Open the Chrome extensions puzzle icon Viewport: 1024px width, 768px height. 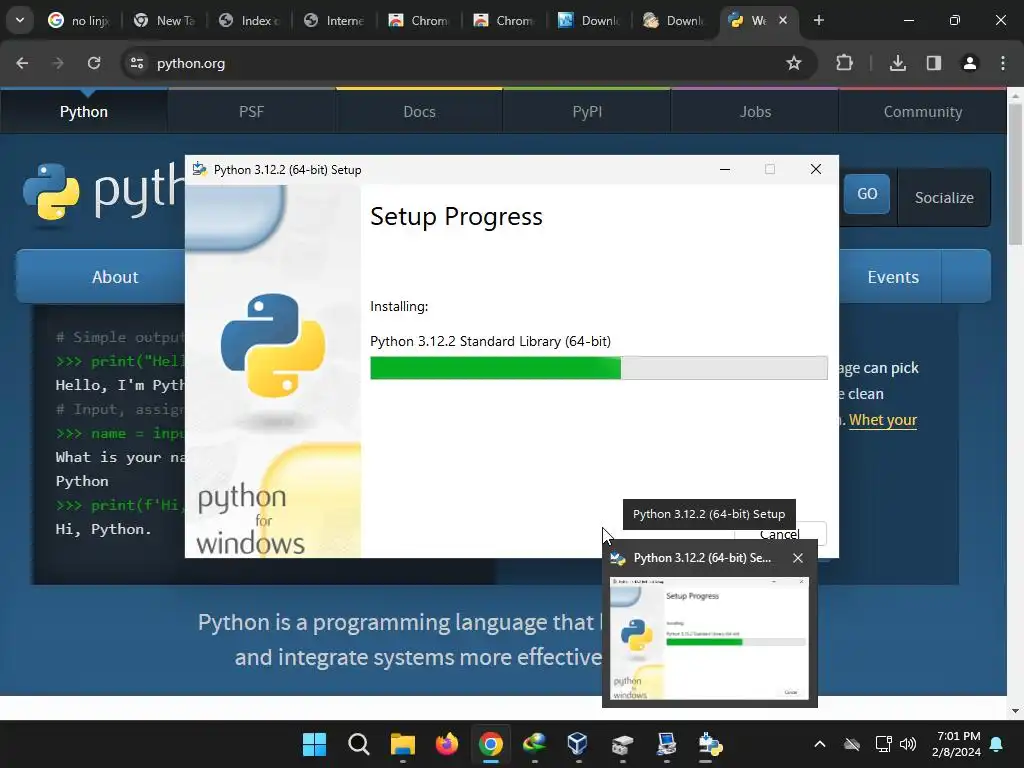(x=844, y=63)
